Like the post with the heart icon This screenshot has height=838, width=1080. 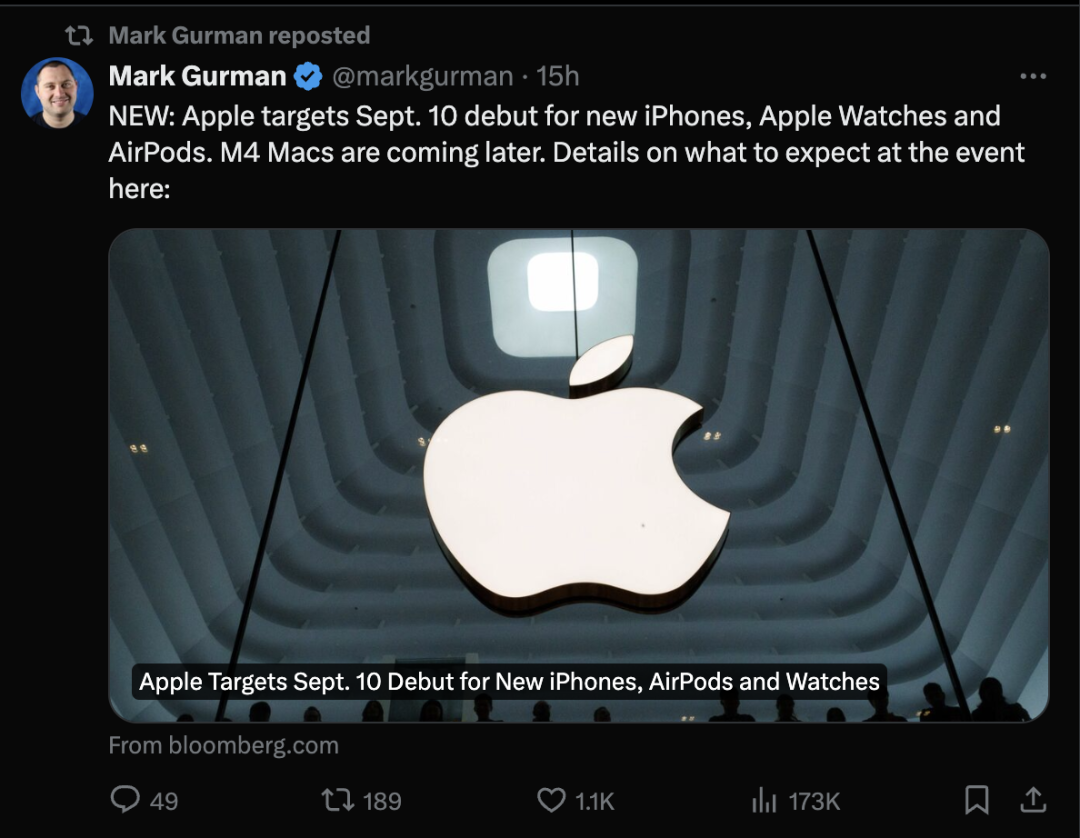(x=551, y=800)
